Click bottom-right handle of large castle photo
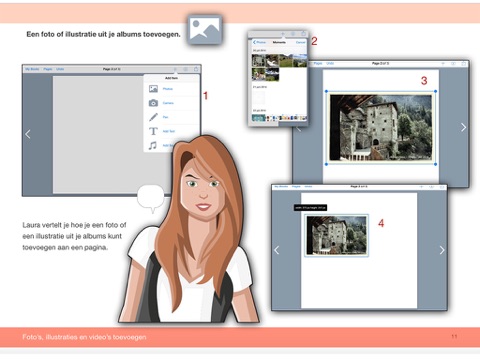The image size is (480, 360). pyautogui.click(x=436, y=164)
